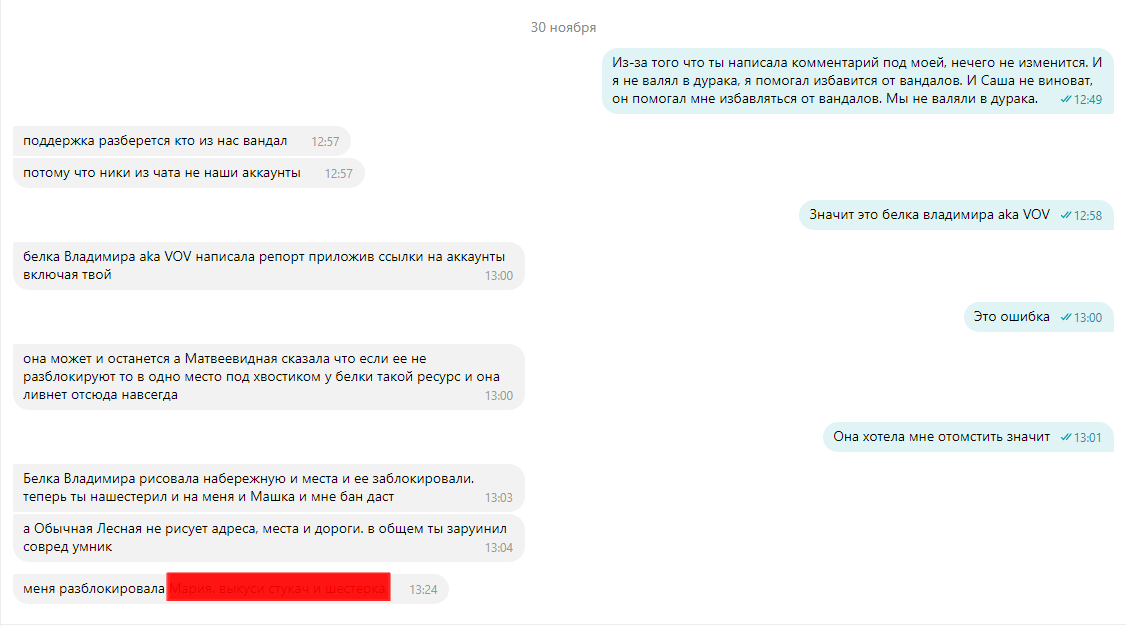Click the bubble 'Она хотела мне отомстить значит'
1126x626 pixels.
click(x=968, y=436)
